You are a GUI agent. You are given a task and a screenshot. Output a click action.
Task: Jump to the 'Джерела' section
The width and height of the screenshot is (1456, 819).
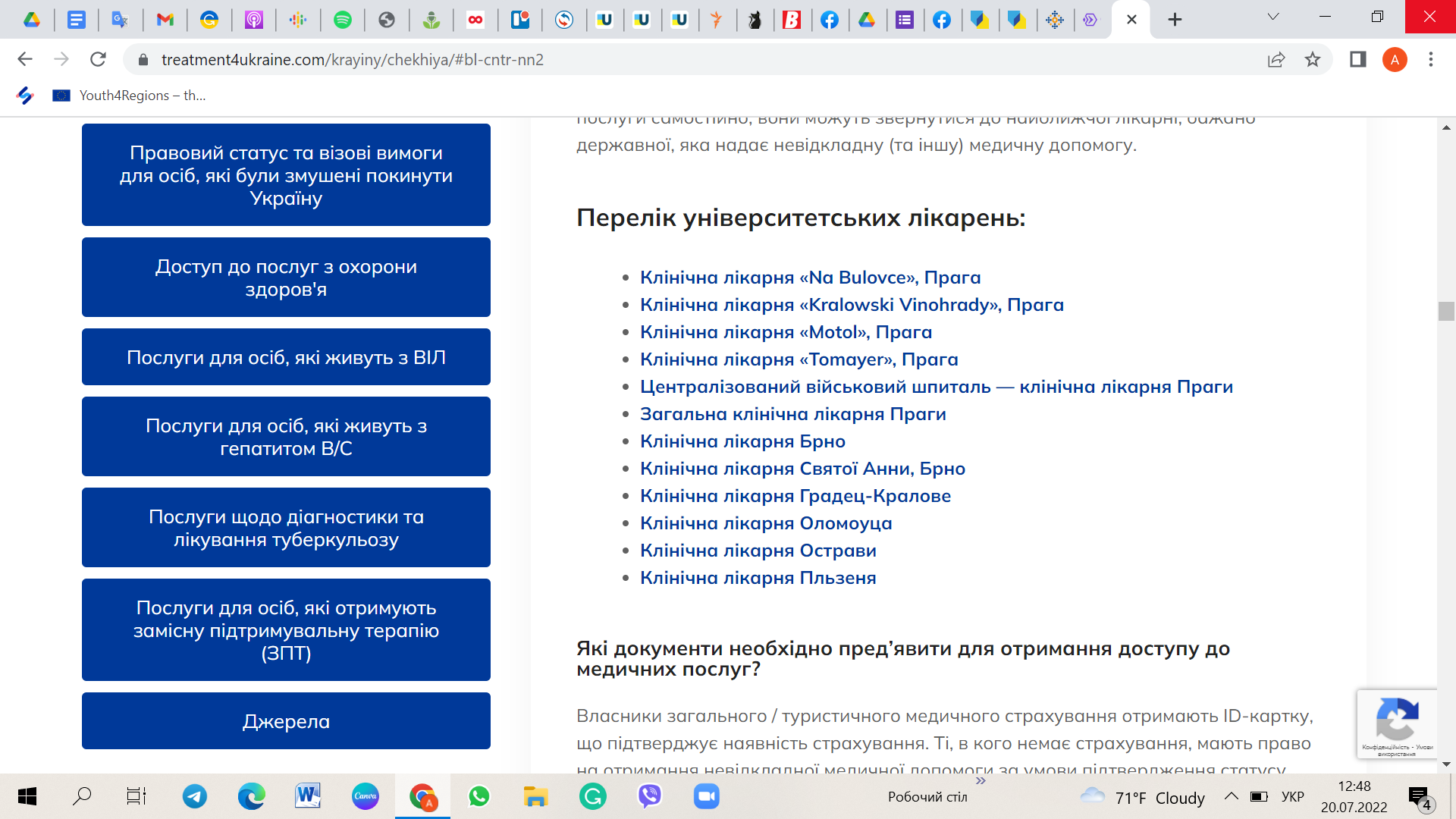pos(286,721)
